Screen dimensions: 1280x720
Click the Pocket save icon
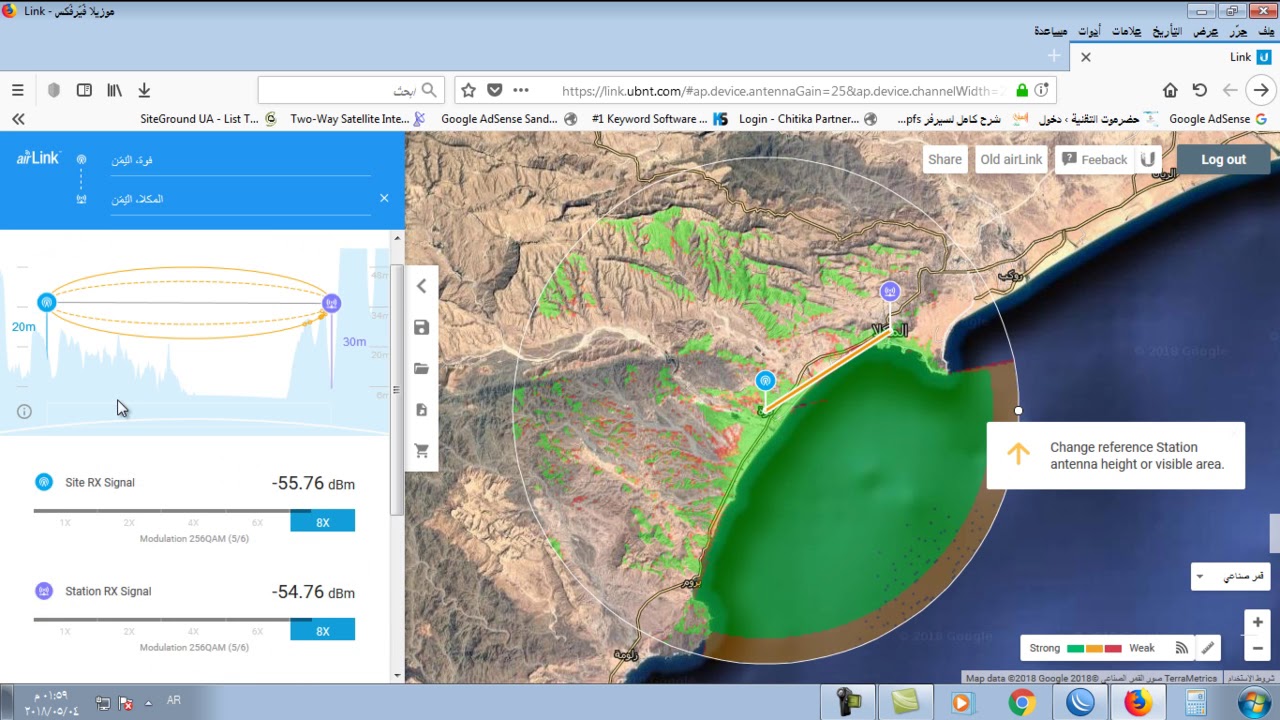pyautogui.click(x=494, y=90)
